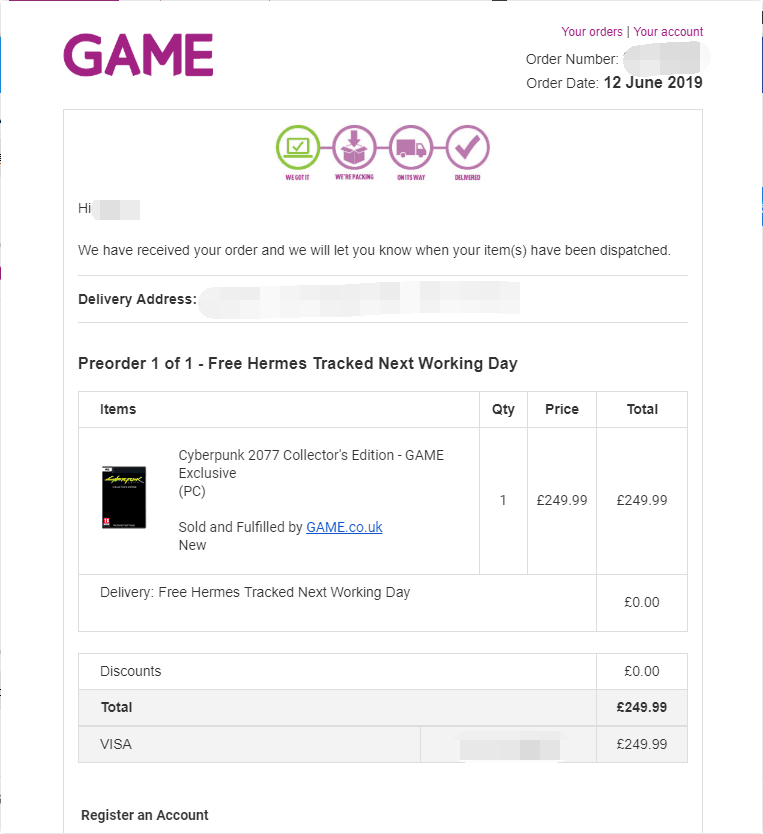Screen dimensions: 763x834
Task: Click the VISA payment row label
Action: coord(116,744)
